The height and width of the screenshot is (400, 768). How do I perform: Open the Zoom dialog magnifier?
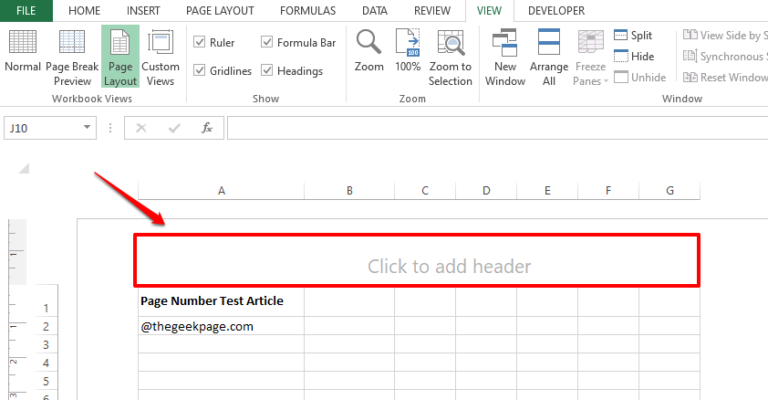369,51
